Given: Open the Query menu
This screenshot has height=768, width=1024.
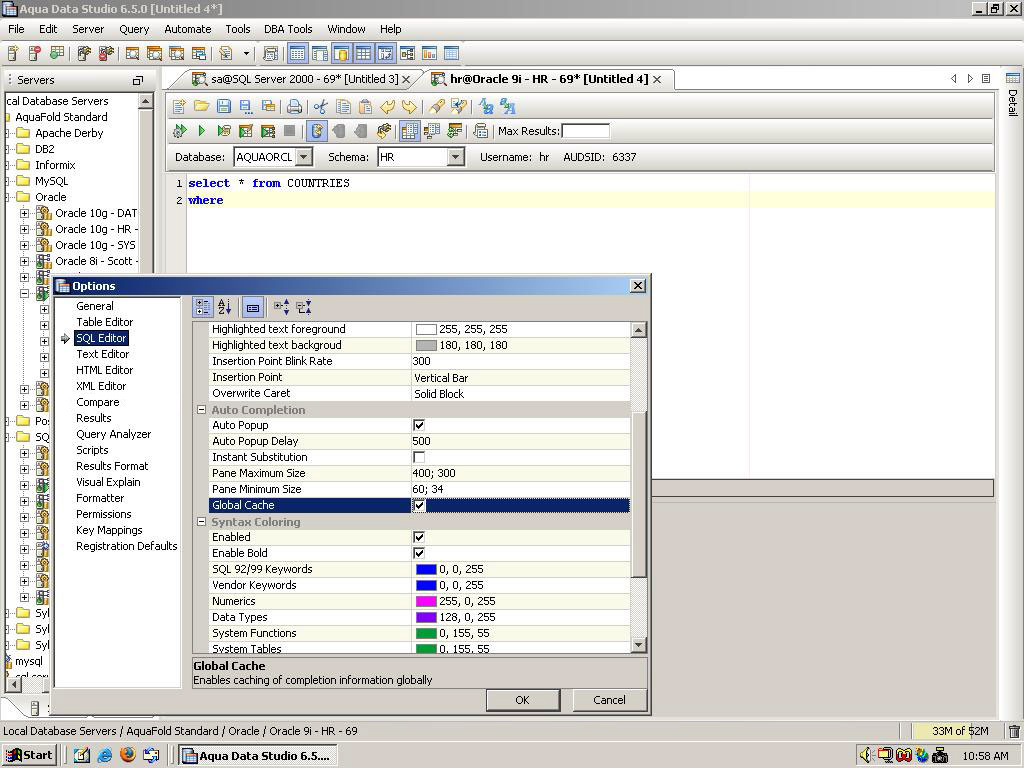Looking at the screenshot, I should (134, 29).
